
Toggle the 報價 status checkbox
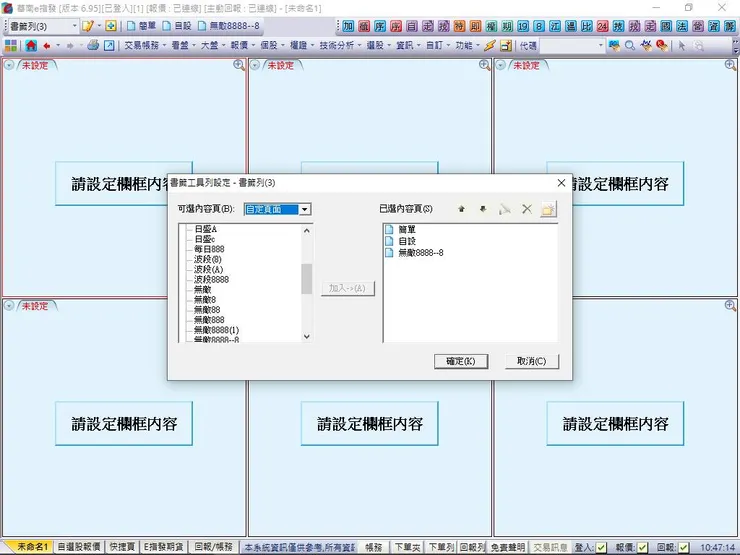coord(642,547)
